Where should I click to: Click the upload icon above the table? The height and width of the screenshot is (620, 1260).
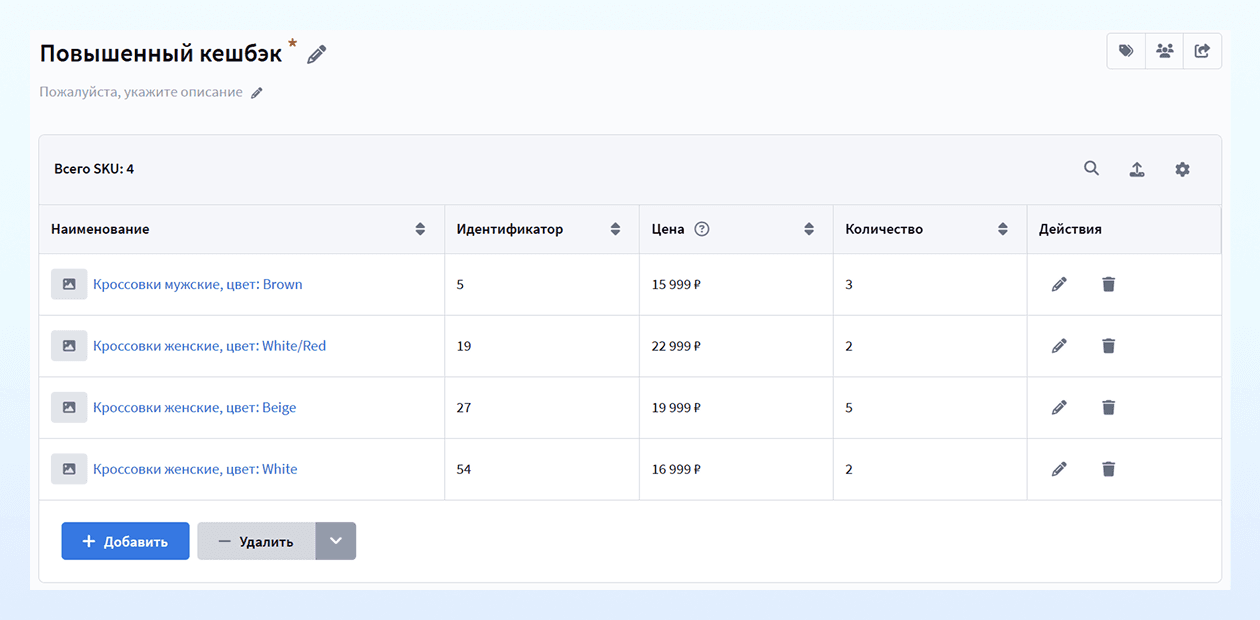coord(1137,169)
